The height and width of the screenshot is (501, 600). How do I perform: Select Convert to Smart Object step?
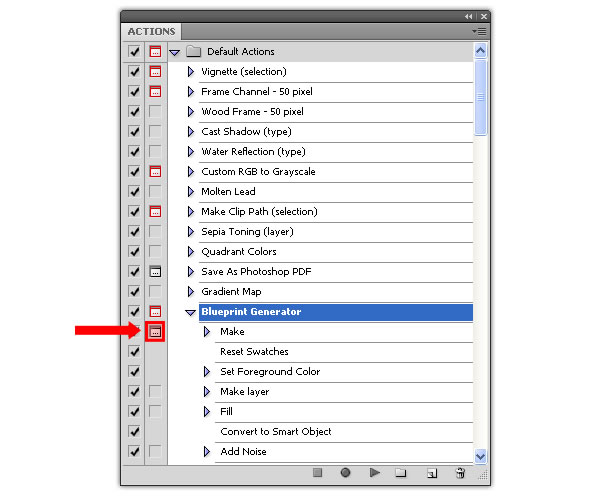coord(344,432)
